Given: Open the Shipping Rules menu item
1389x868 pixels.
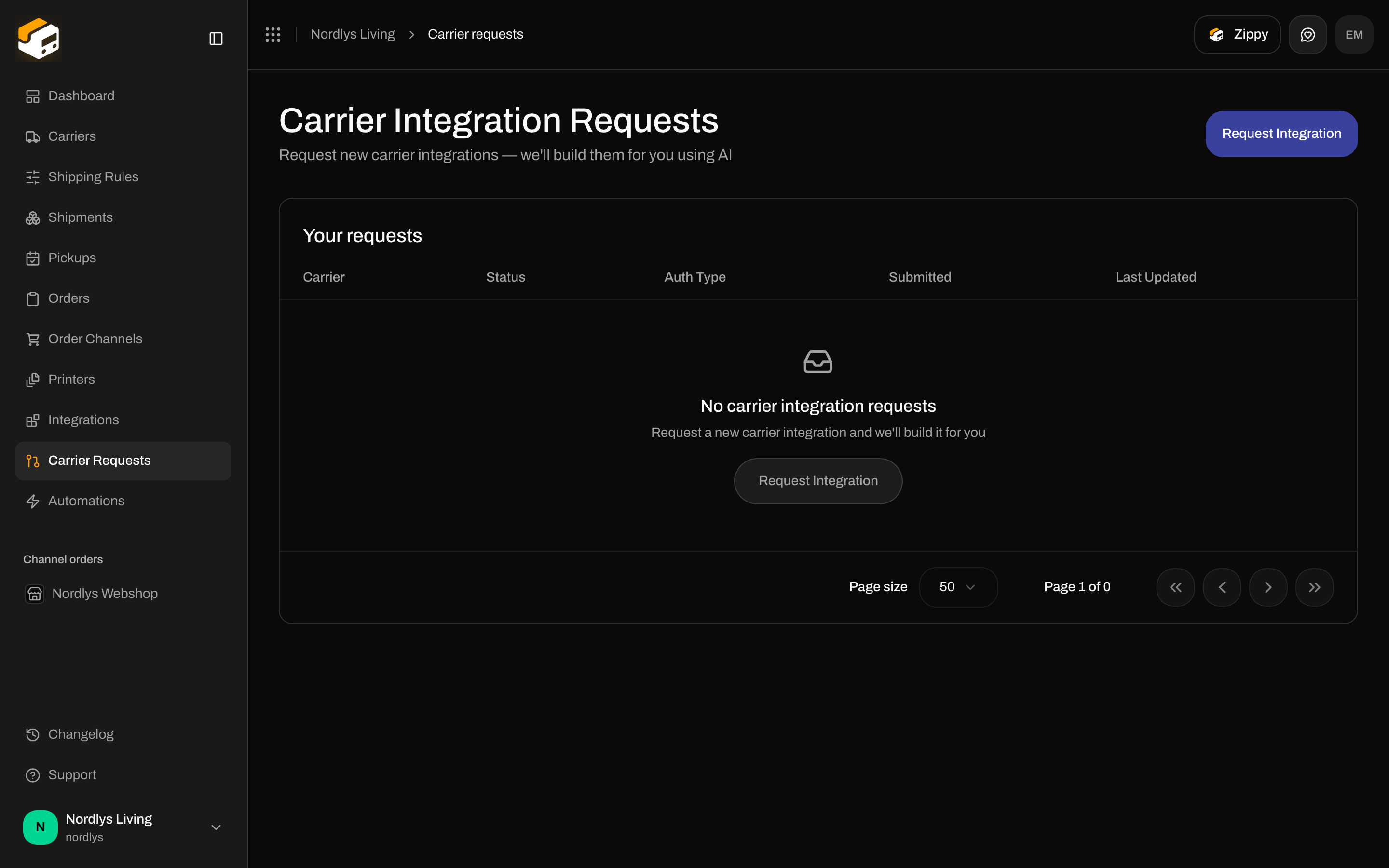Looking at the screenshot, I should point(123,177).
